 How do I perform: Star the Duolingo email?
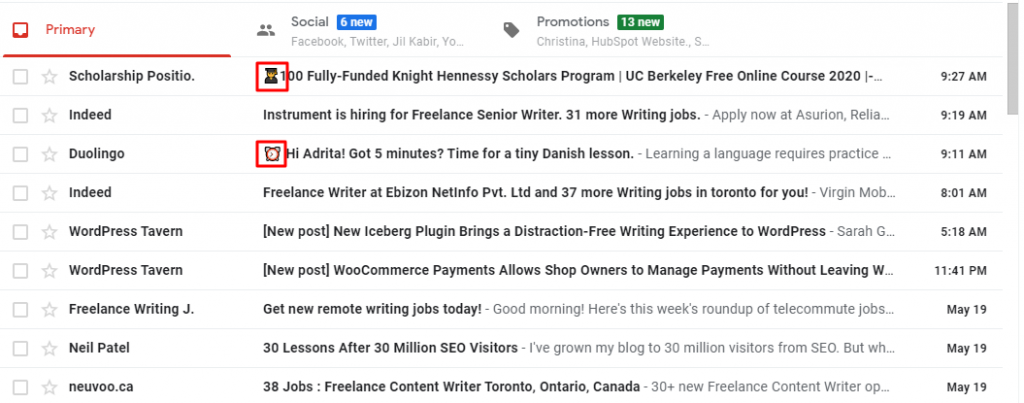[50, 155]
